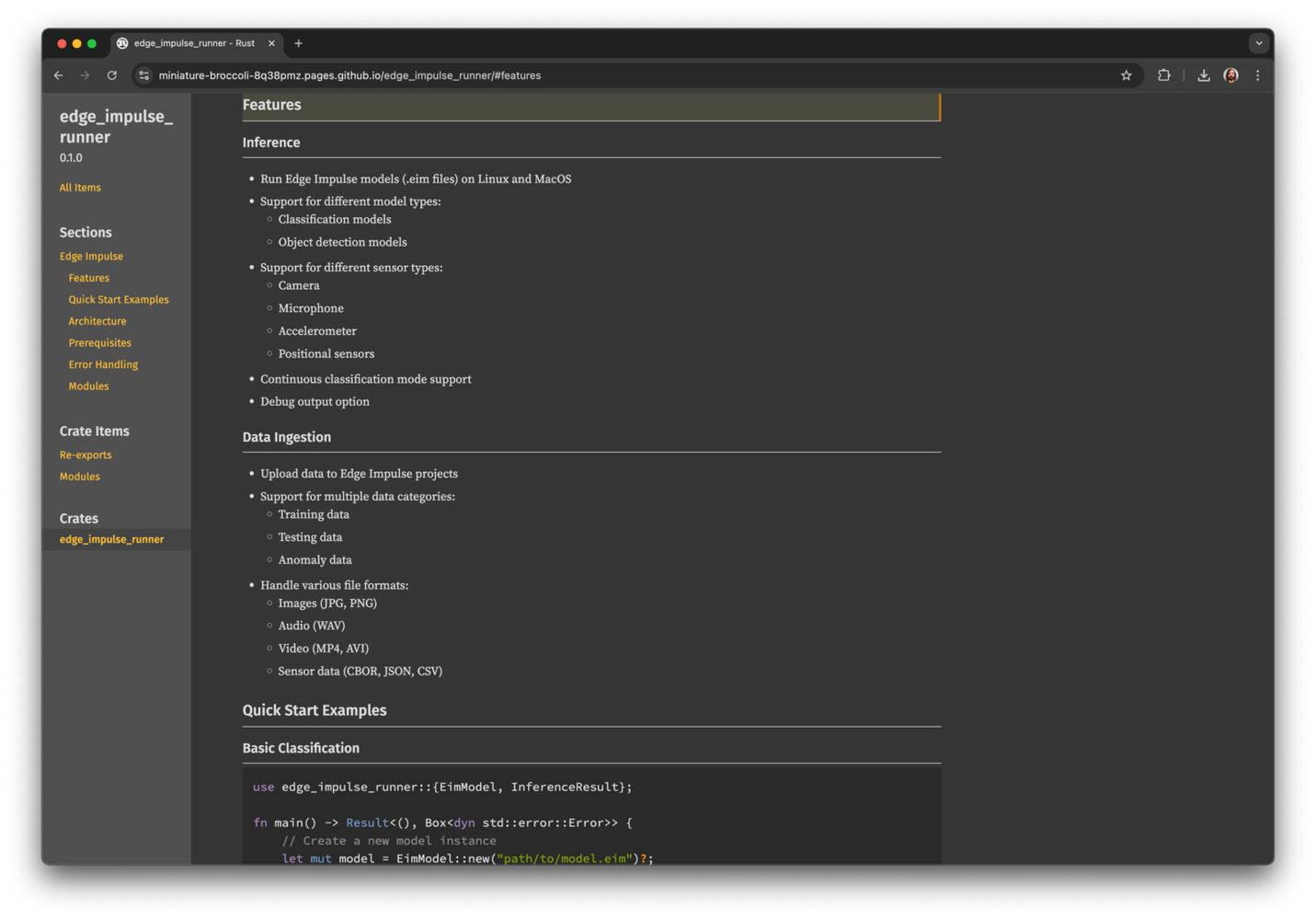Viewport: 1316px width, 920px height.
Task: Select edge_impulse_runner under Crates
Action: 111,539
